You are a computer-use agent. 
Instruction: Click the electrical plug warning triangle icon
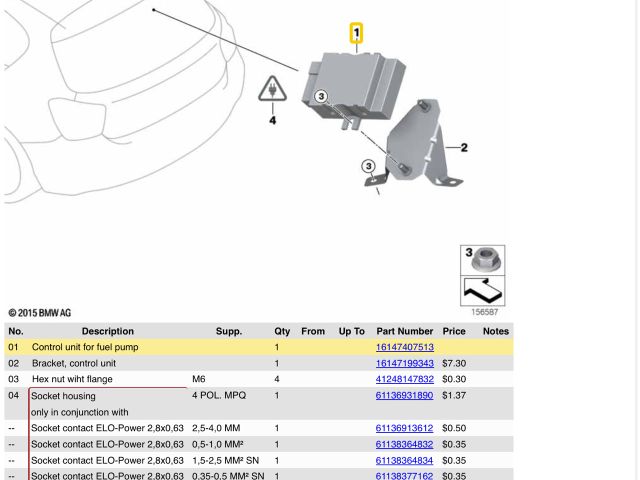[272, 91]
